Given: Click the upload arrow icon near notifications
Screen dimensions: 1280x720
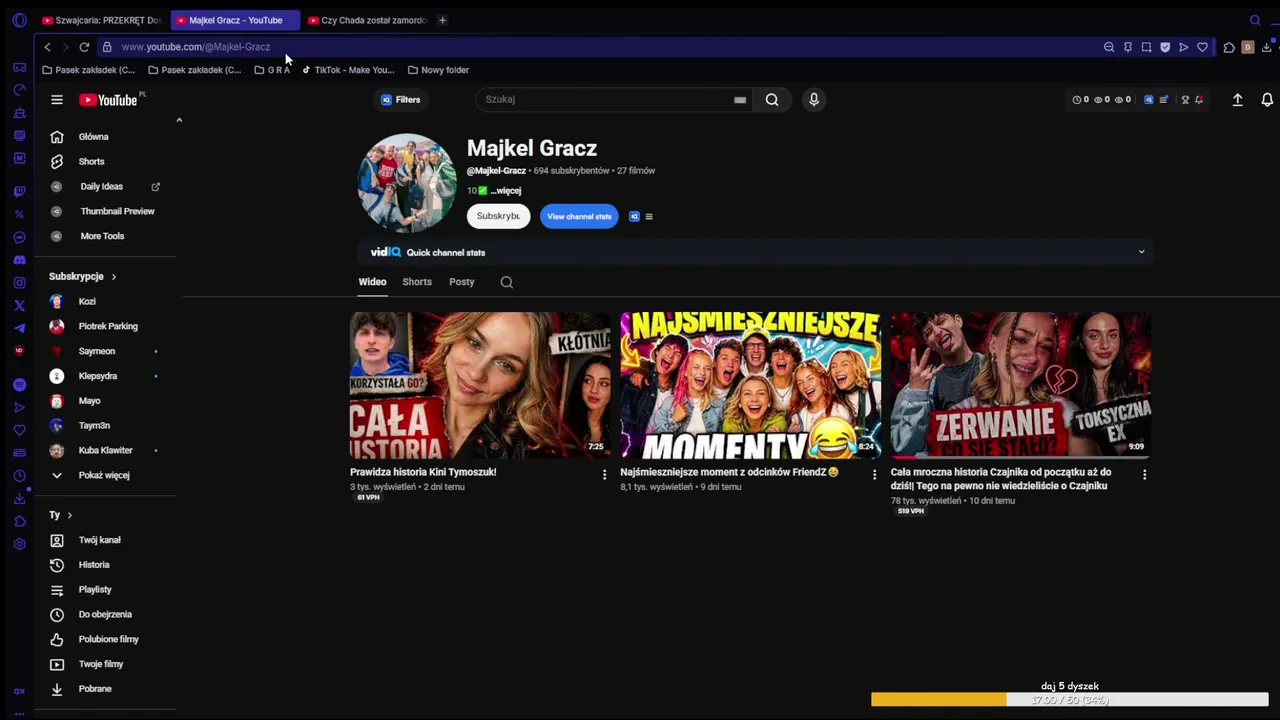Looking at the screenshot, I should pyautogui.click(x=1237, y=100).
